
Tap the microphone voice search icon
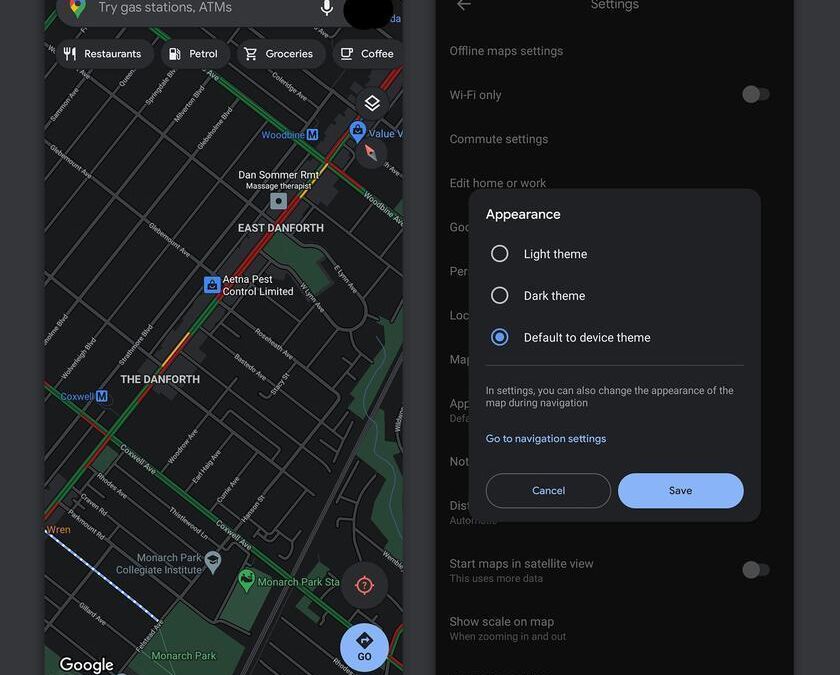tap(327, 8)
